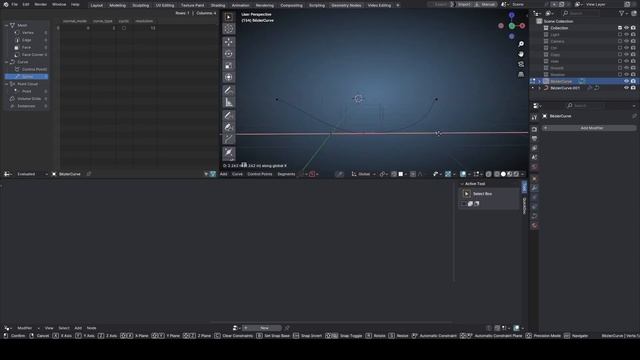Collapse the Mesh domain group in spreadsheet

[x=7, y=25]
